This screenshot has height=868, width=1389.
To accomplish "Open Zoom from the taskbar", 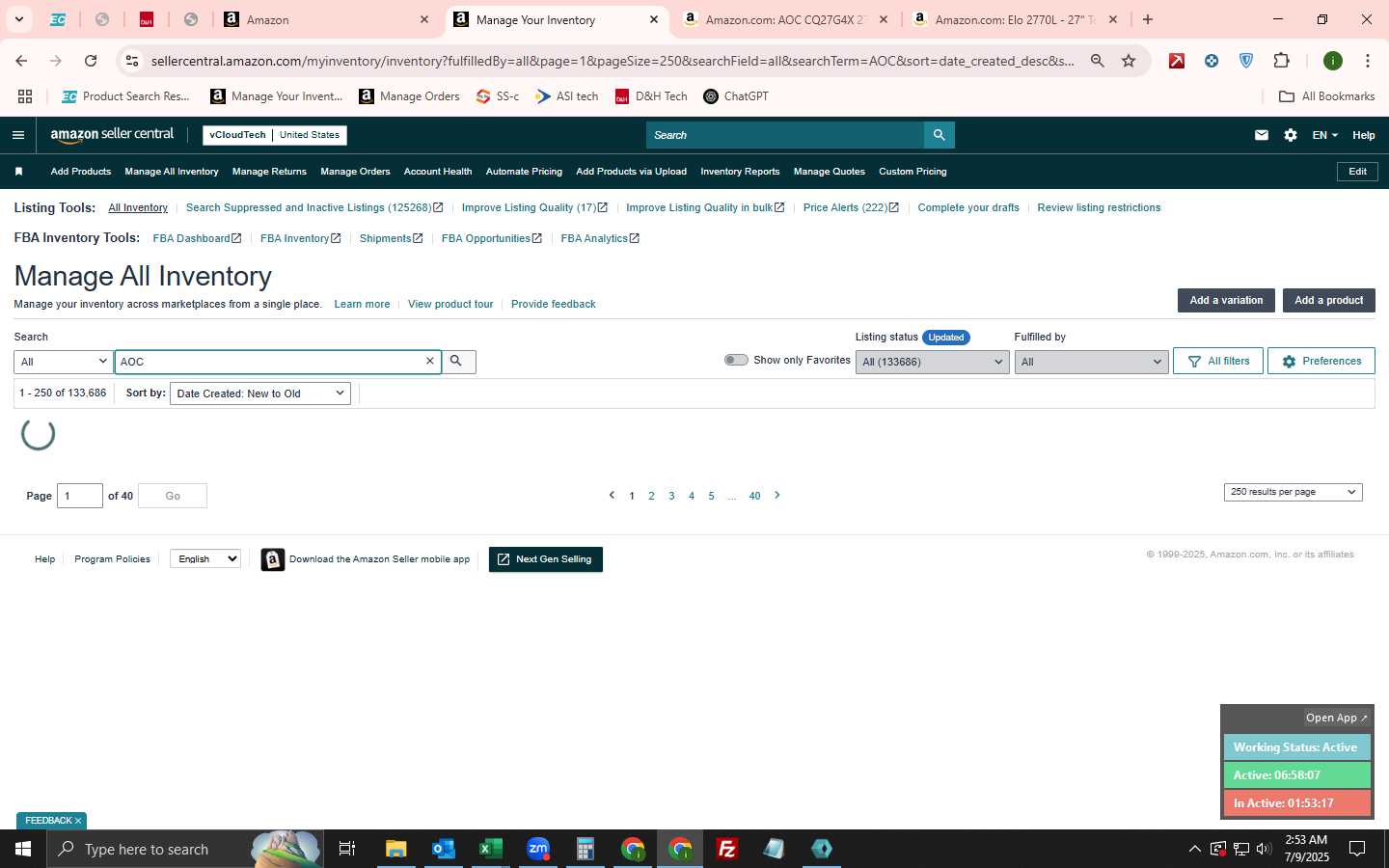I will (537, 849).
